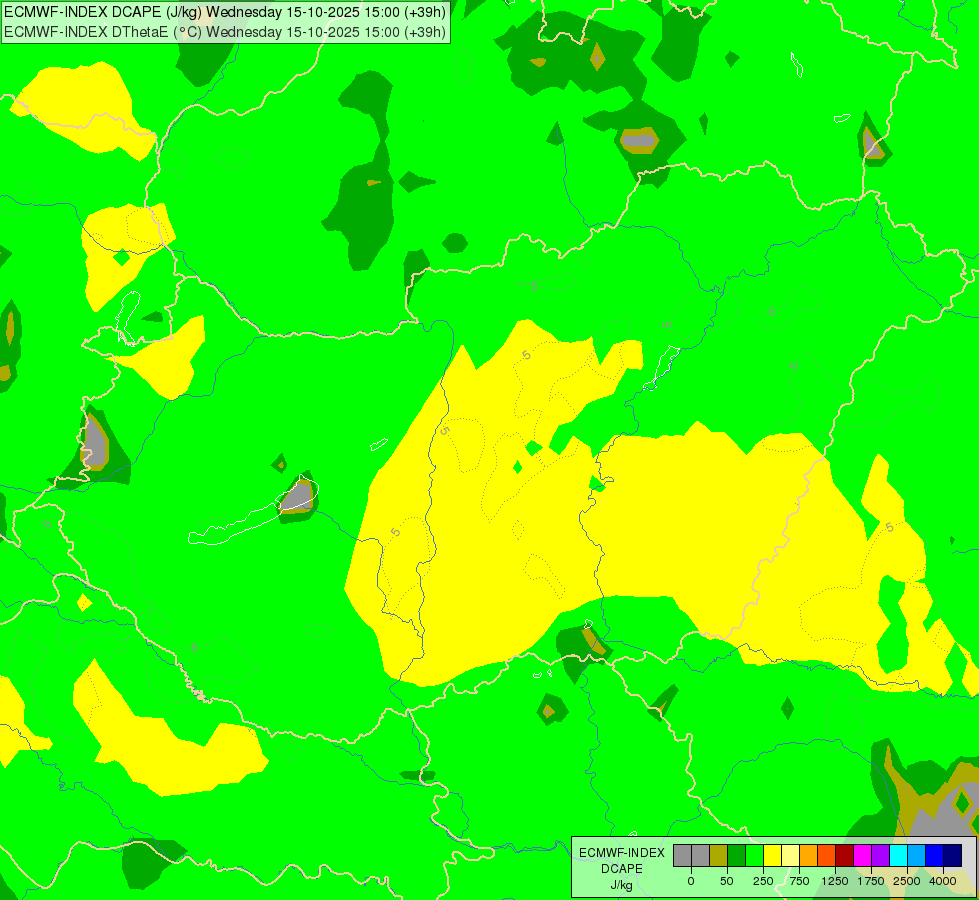979x900 pixels.
Task: Click the legend value 2500
Action: (907, 881)
